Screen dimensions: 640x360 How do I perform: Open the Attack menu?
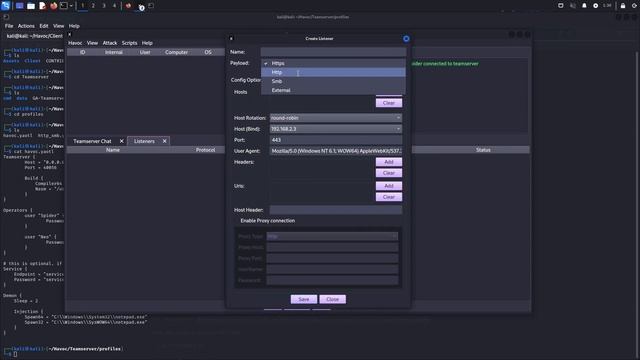point(110,43)
